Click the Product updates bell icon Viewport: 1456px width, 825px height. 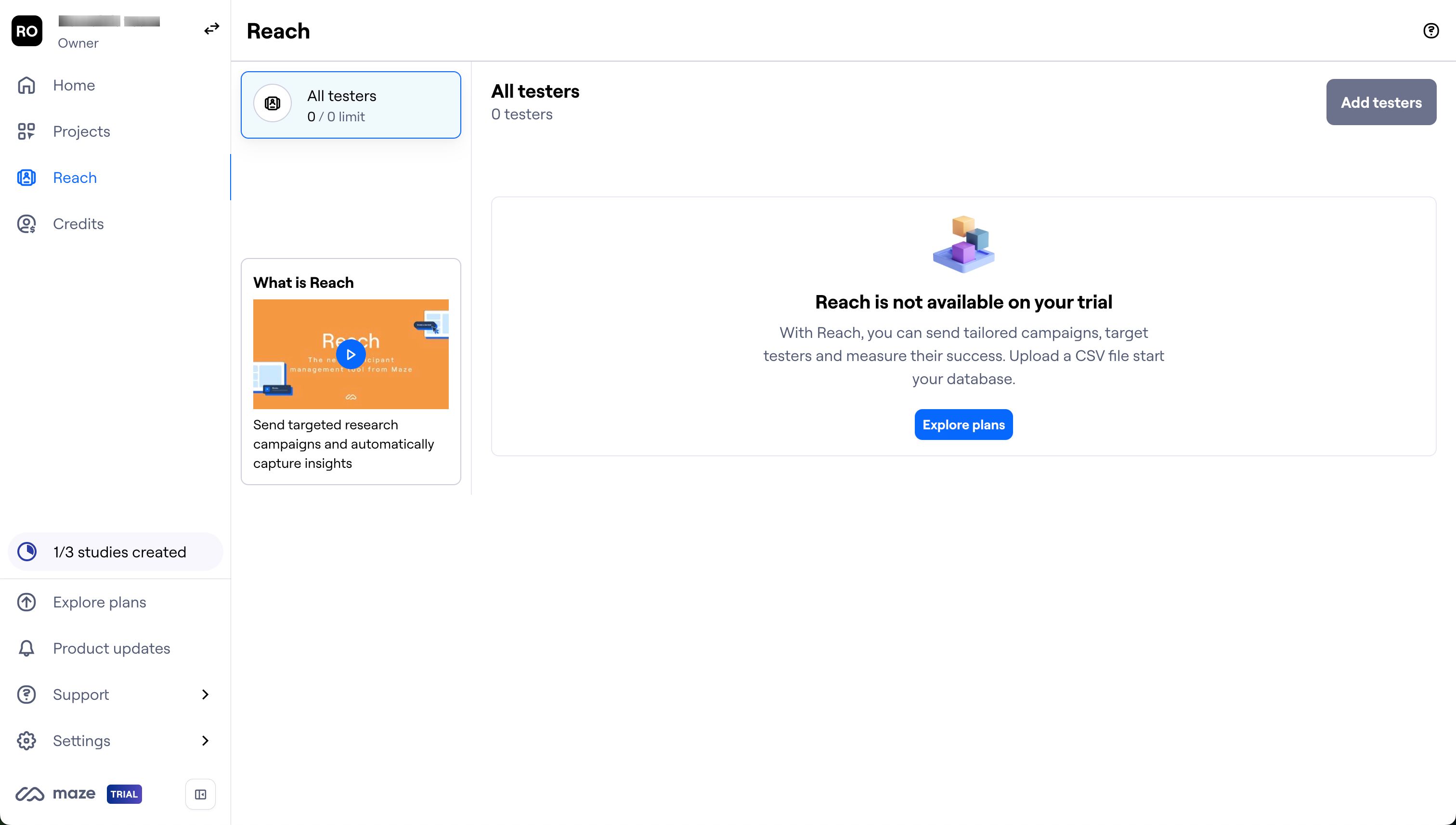[26, 648]
